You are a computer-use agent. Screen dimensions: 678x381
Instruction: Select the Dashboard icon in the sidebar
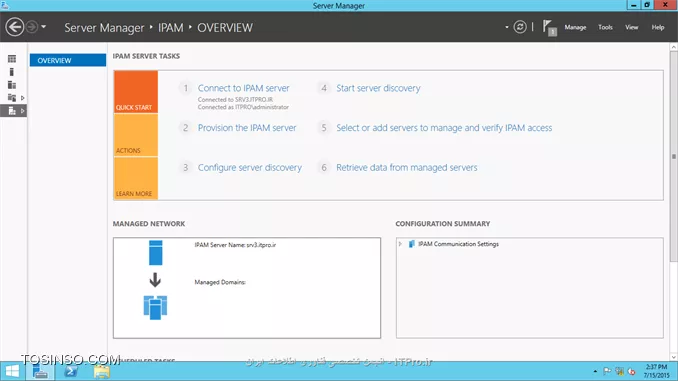12,59
